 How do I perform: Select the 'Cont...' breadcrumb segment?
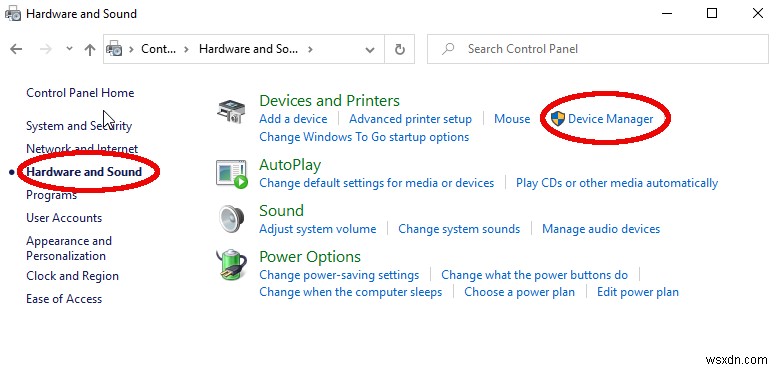(x=158, y=49)
